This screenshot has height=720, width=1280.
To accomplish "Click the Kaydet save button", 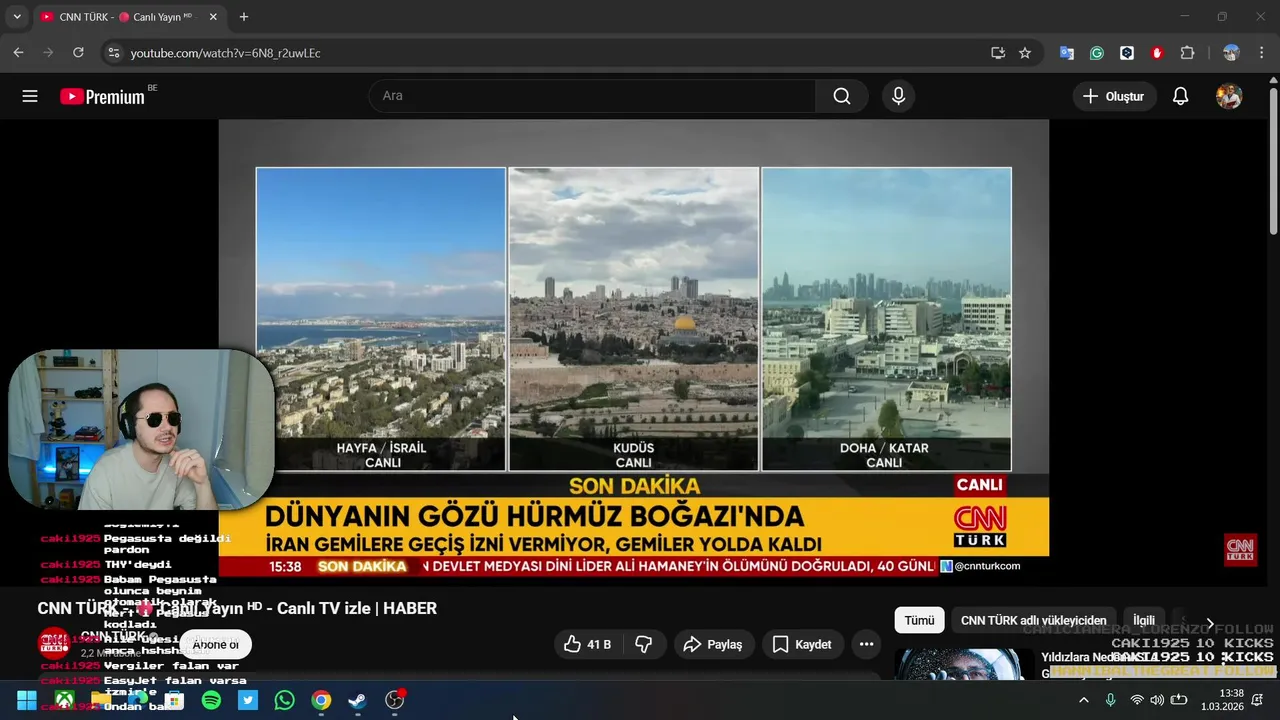I will click(802, 645).
